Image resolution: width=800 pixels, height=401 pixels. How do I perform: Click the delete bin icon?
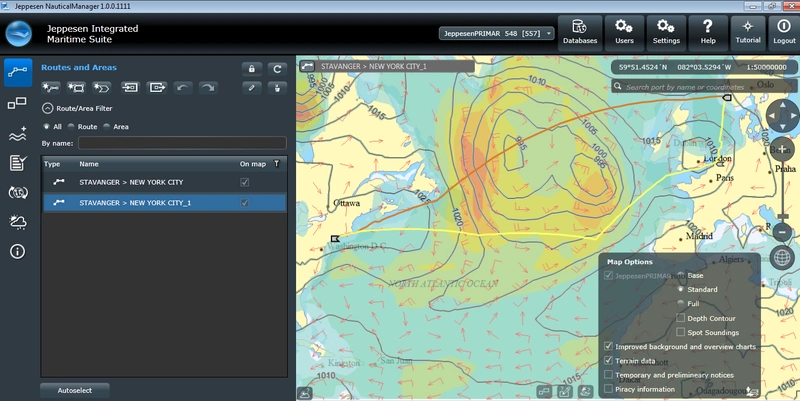(277, 88)
